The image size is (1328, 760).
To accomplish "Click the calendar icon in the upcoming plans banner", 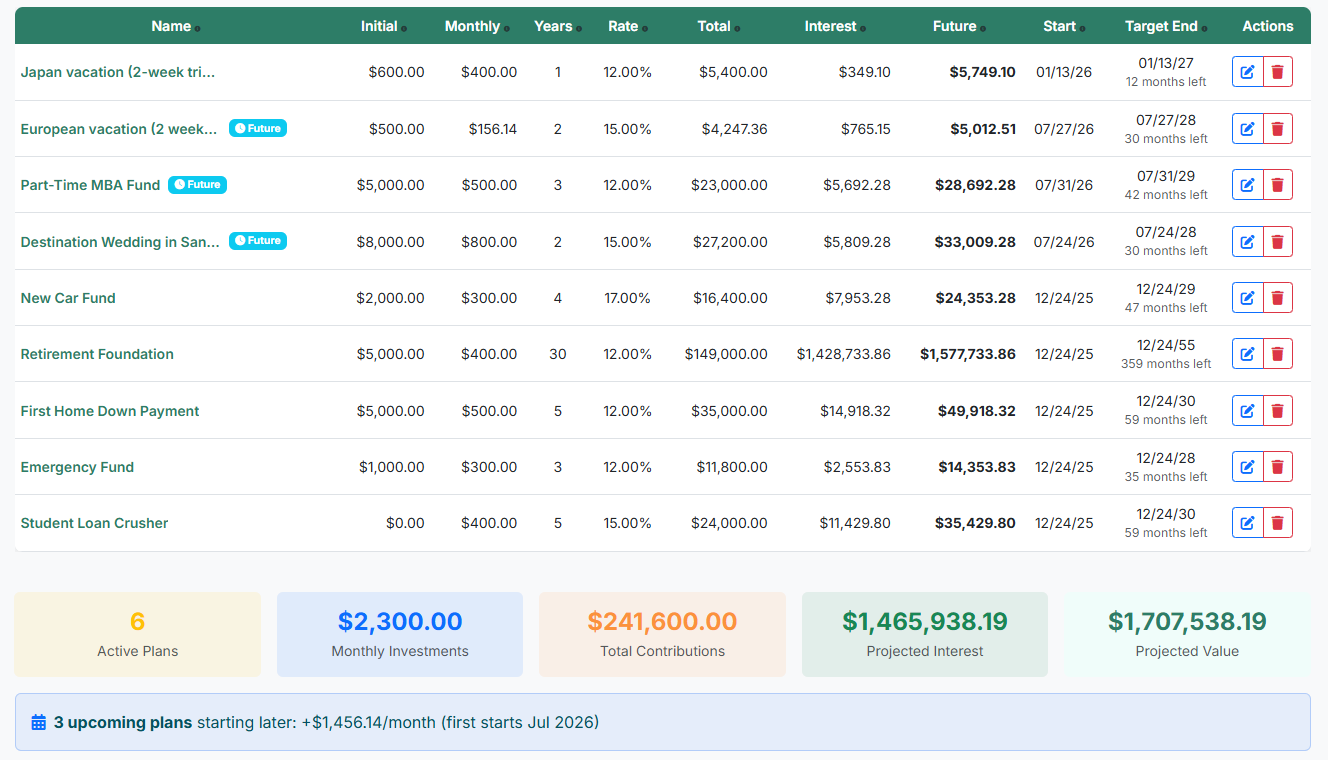I will pyautogui.click(x=39, y=722).
